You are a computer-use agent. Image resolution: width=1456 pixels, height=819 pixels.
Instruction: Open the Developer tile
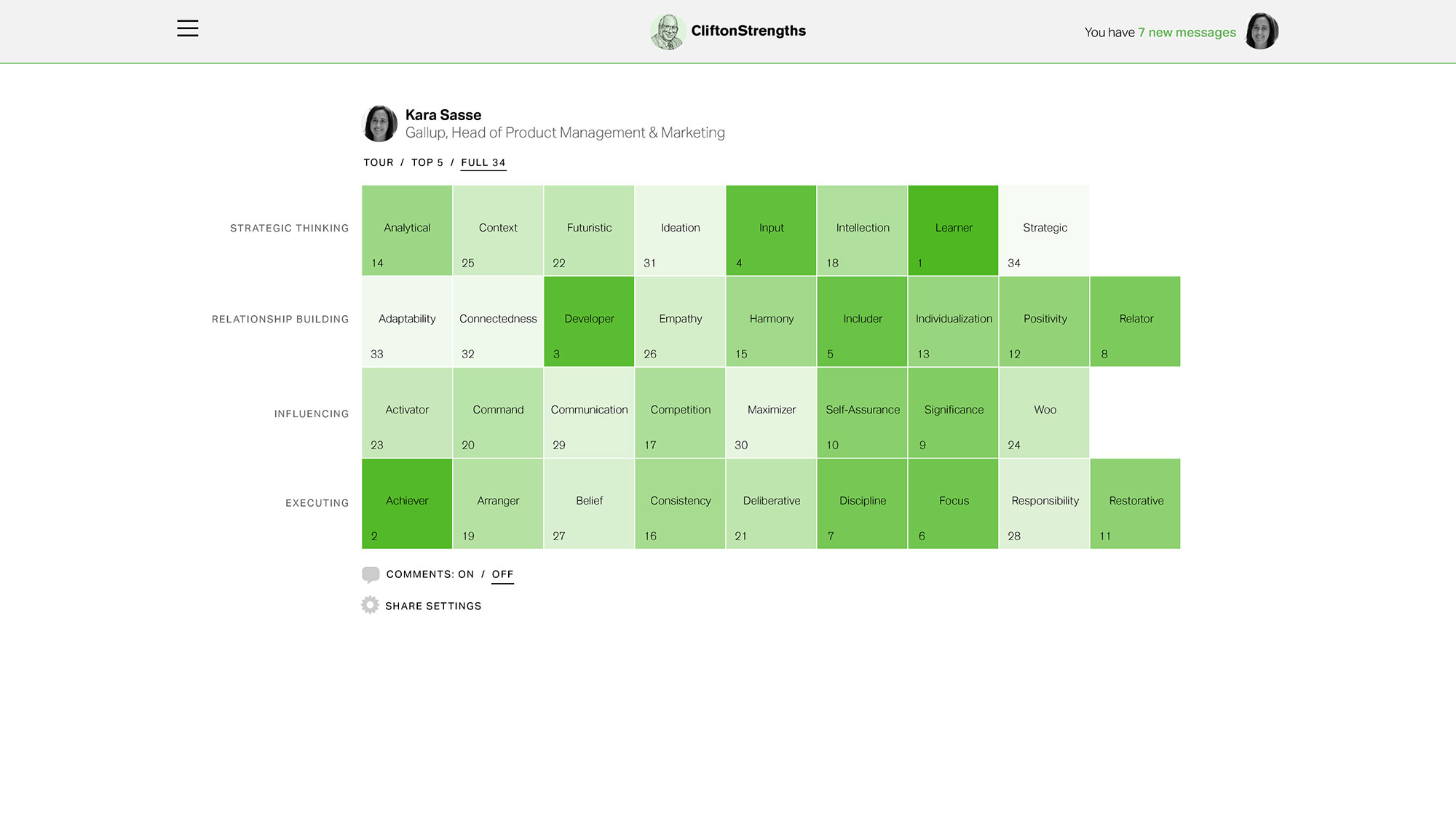[589, 322]
